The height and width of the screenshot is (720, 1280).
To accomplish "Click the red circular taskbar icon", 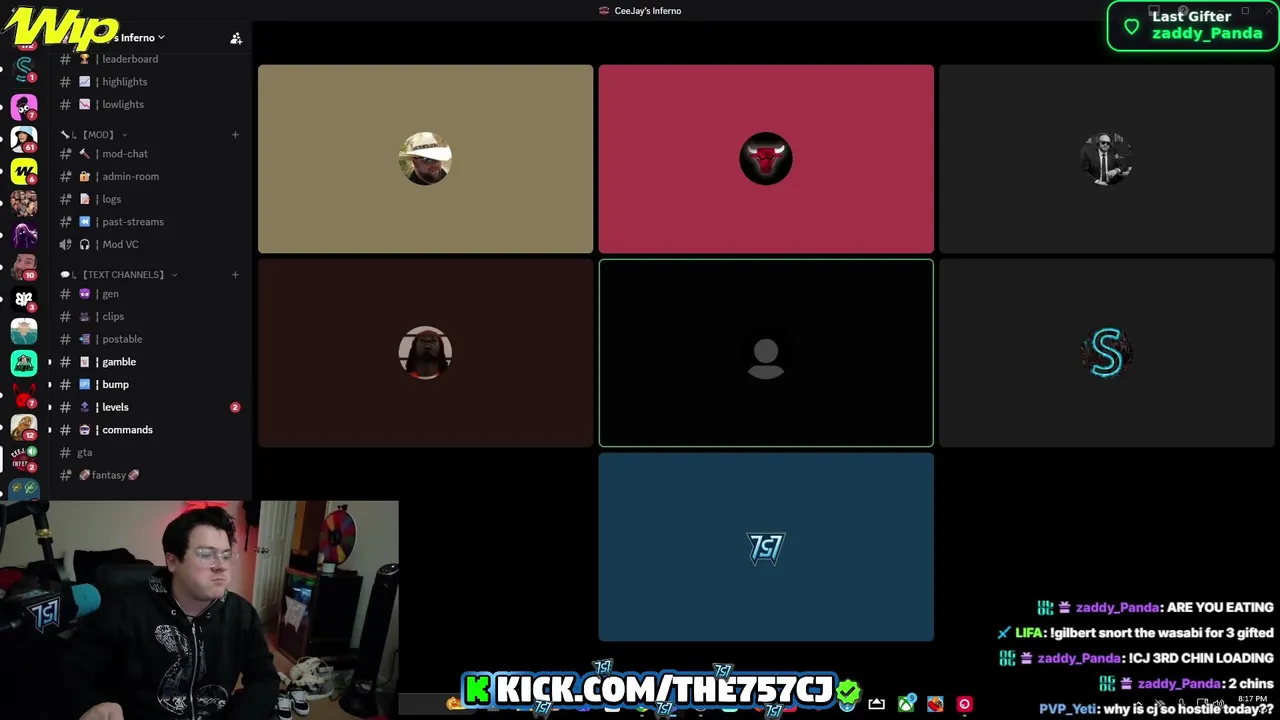I will 964,704.
